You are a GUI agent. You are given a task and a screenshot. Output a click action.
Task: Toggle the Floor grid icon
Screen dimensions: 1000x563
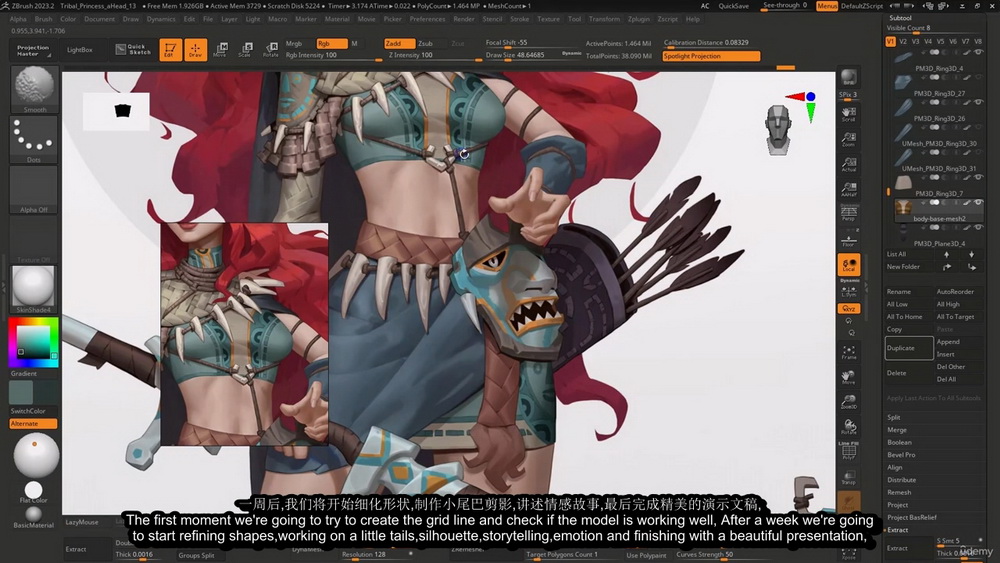tap(849, 240)
